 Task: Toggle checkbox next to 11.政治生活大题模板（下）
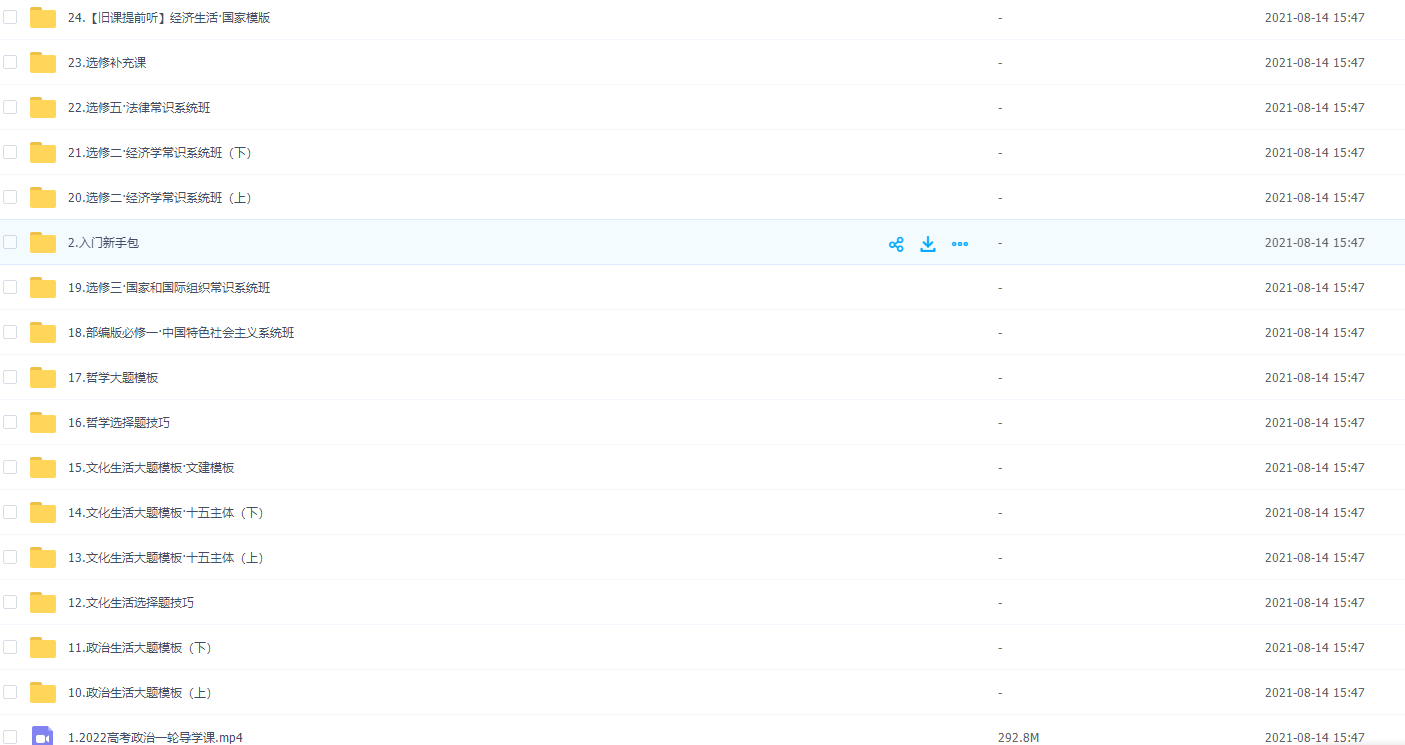[10, 647]
